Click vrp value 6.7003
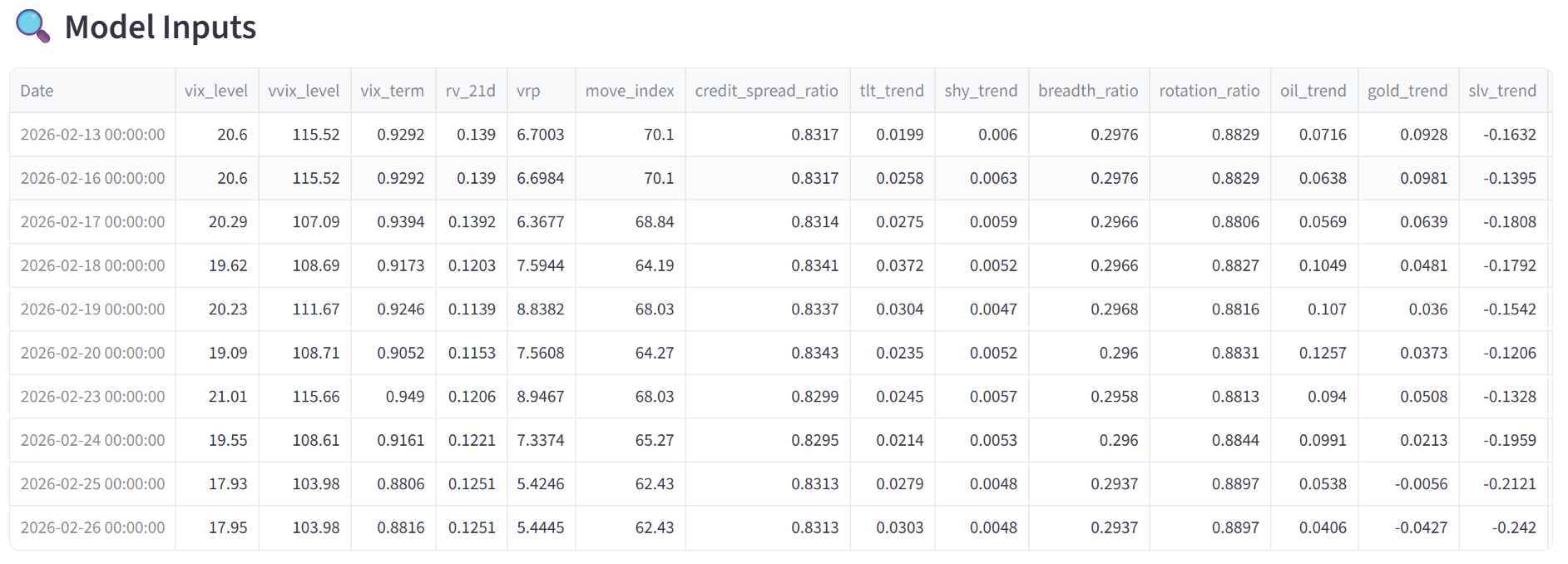The image size is (1568, 564). click(x=541, y=135)
